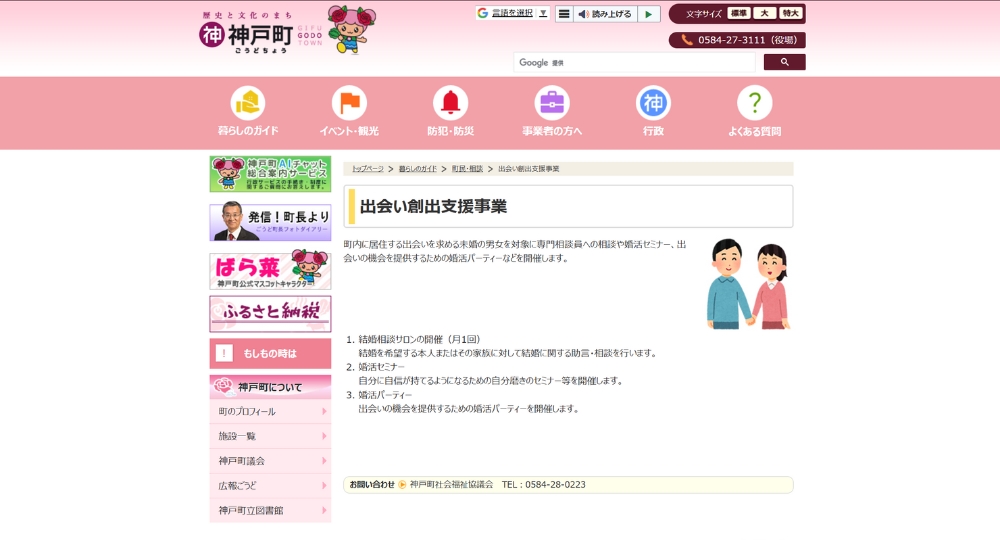Screen dimensions: 1000x540
Task: Click the 神戸町について section header
Action: point(270,387)
